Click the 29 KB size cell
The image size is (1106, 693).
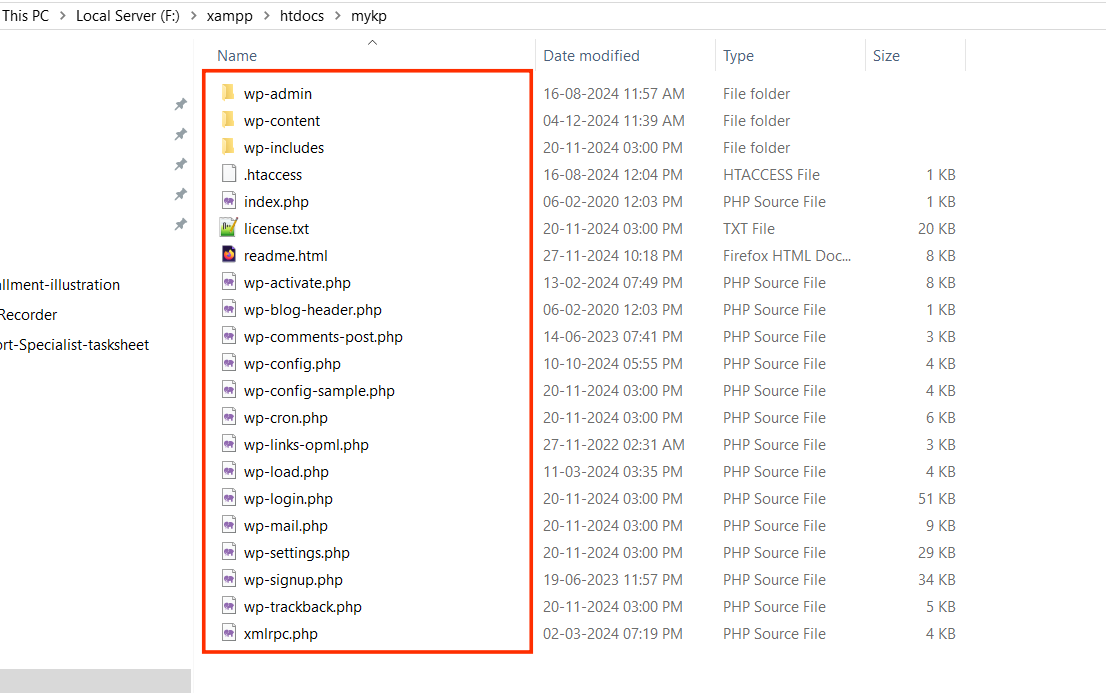pos(936,553)
